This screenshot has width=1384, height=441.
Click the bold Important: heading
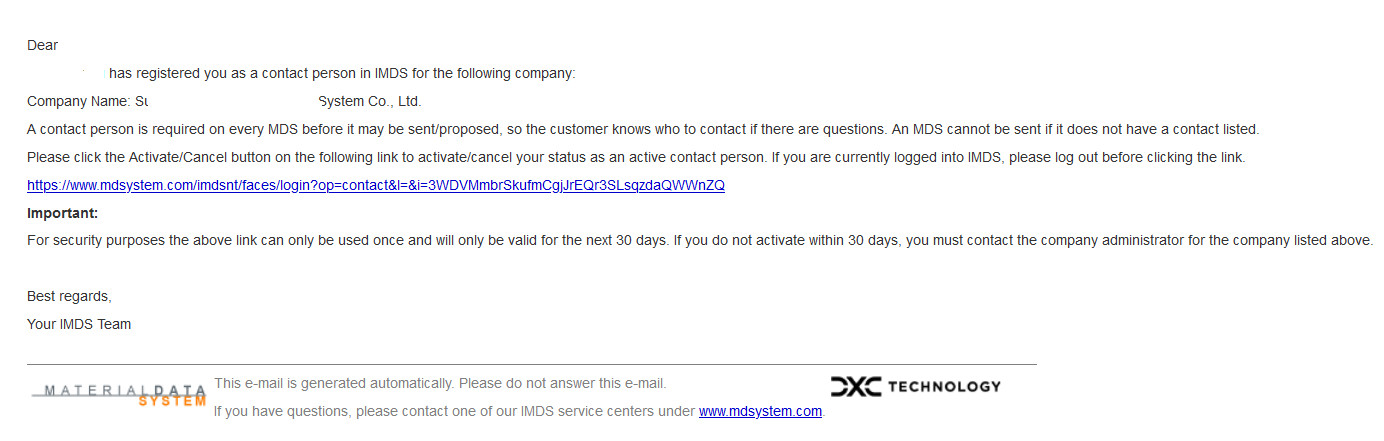coord(62,213)
